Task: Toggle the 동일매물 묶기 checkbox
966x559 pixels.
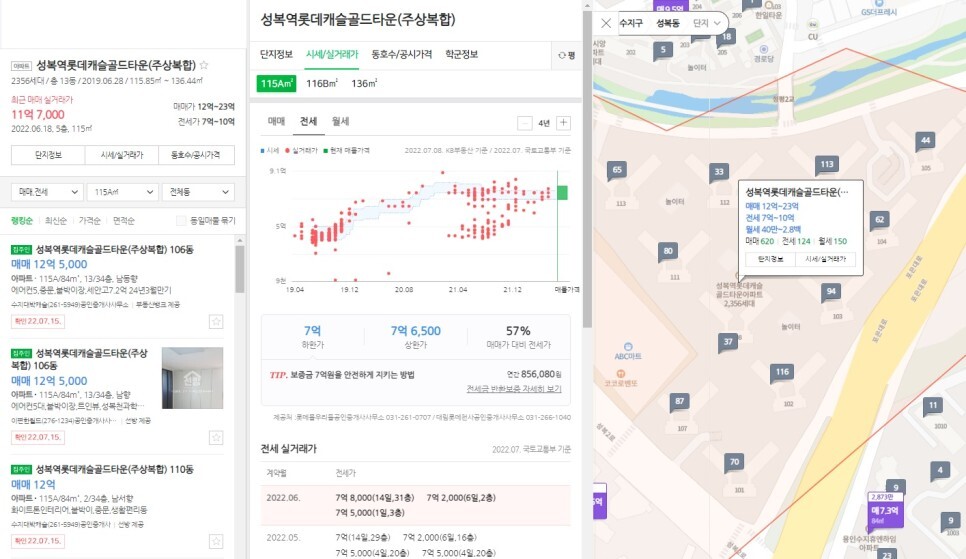Action: click(181, 221)
